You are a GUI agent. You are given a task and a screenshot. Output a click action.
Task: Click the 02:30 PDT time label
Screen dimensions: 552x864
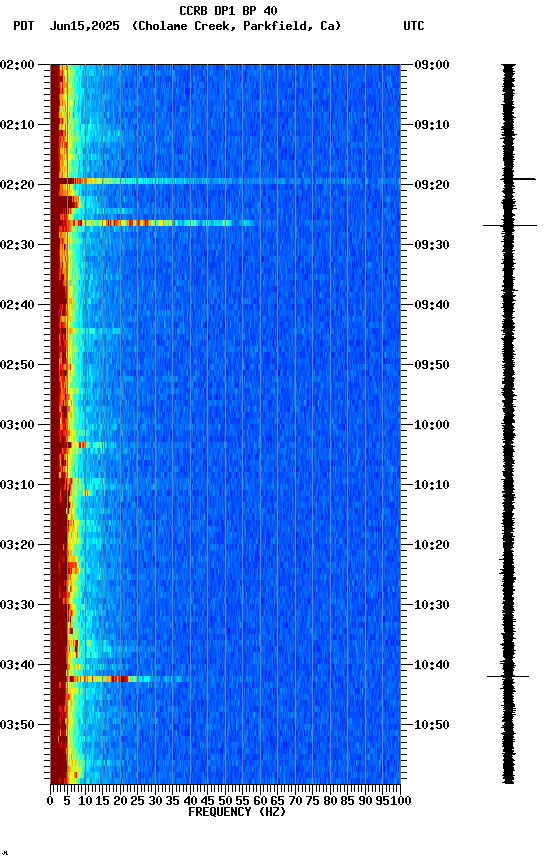[x=17, y=245]
